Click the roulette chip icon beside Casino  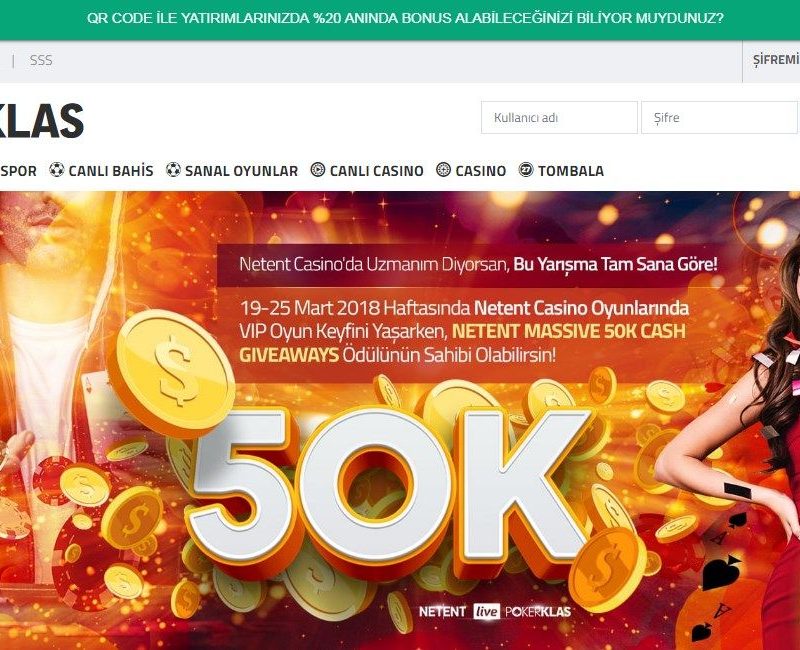point(444,170)
